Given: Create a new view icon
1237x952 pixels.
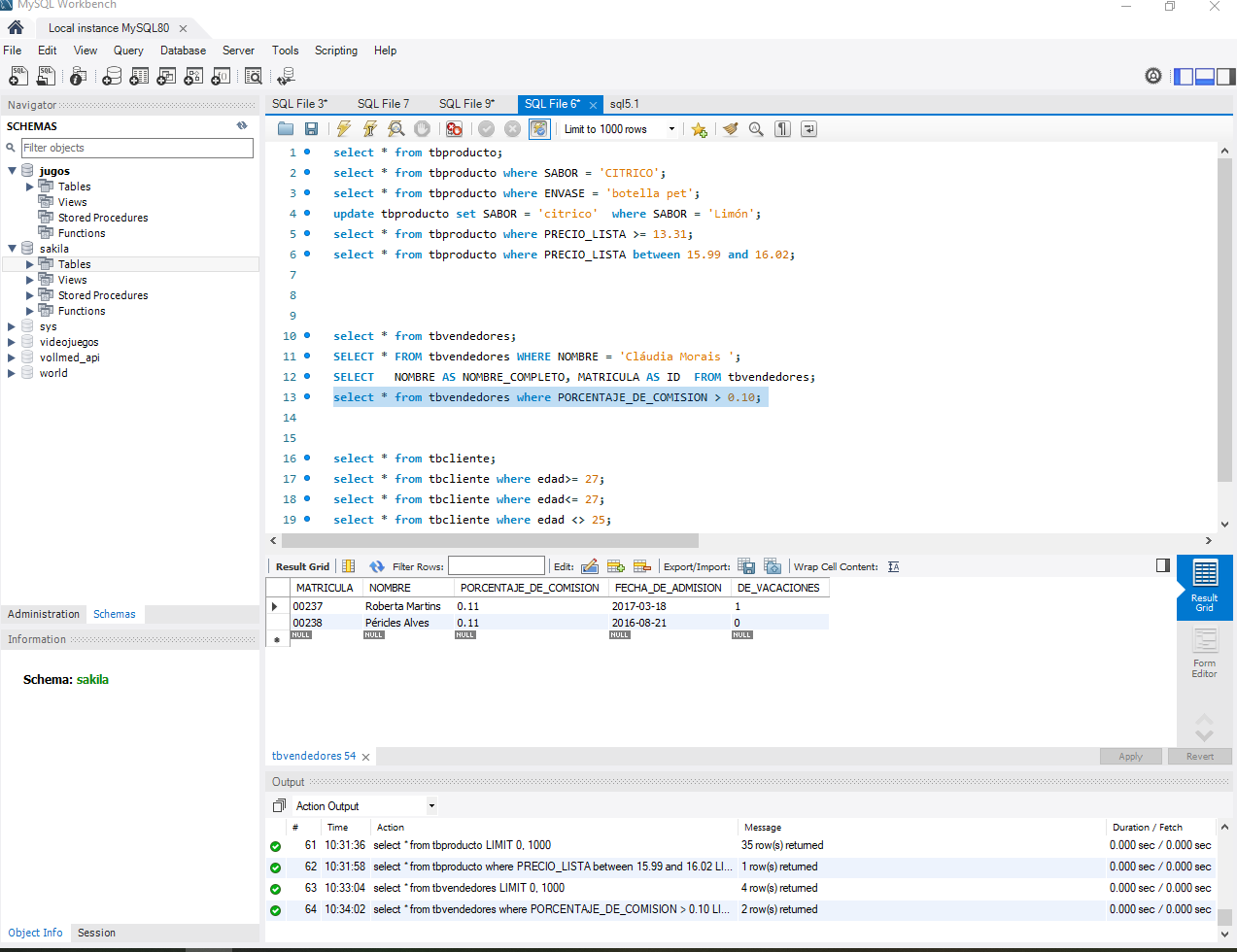Looking at the screenshot, I should [167, 76].
